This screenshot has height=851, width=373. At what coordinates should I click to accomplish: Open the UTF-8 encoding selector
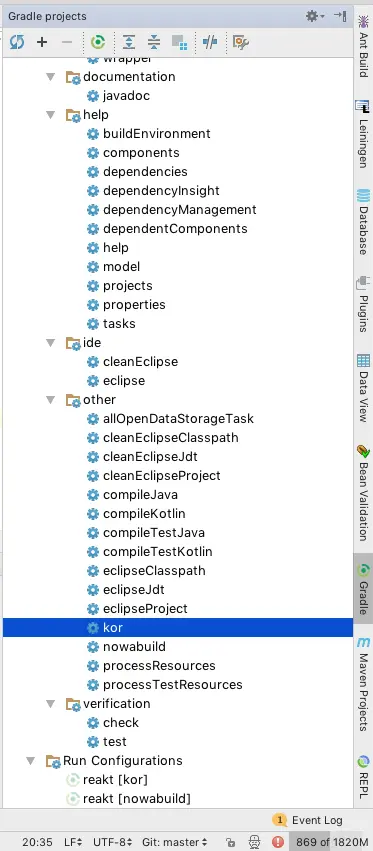[112, 842]
